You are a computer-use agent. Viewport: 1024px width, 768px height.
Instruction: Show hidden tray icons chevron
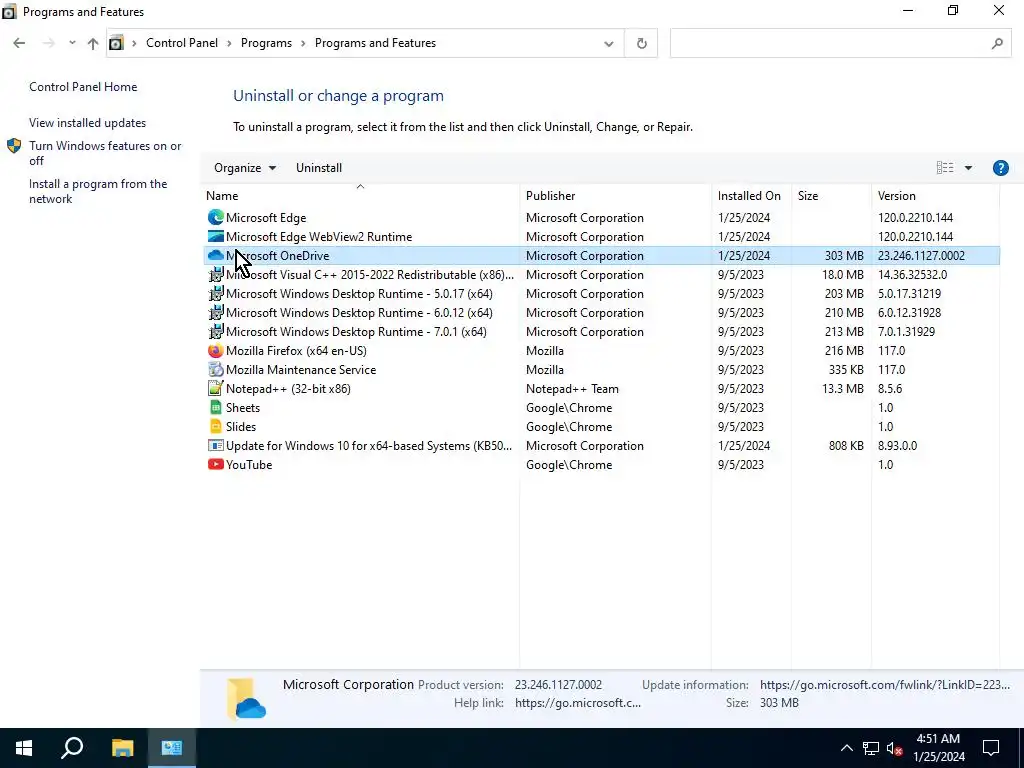click(x=846, y=748)
